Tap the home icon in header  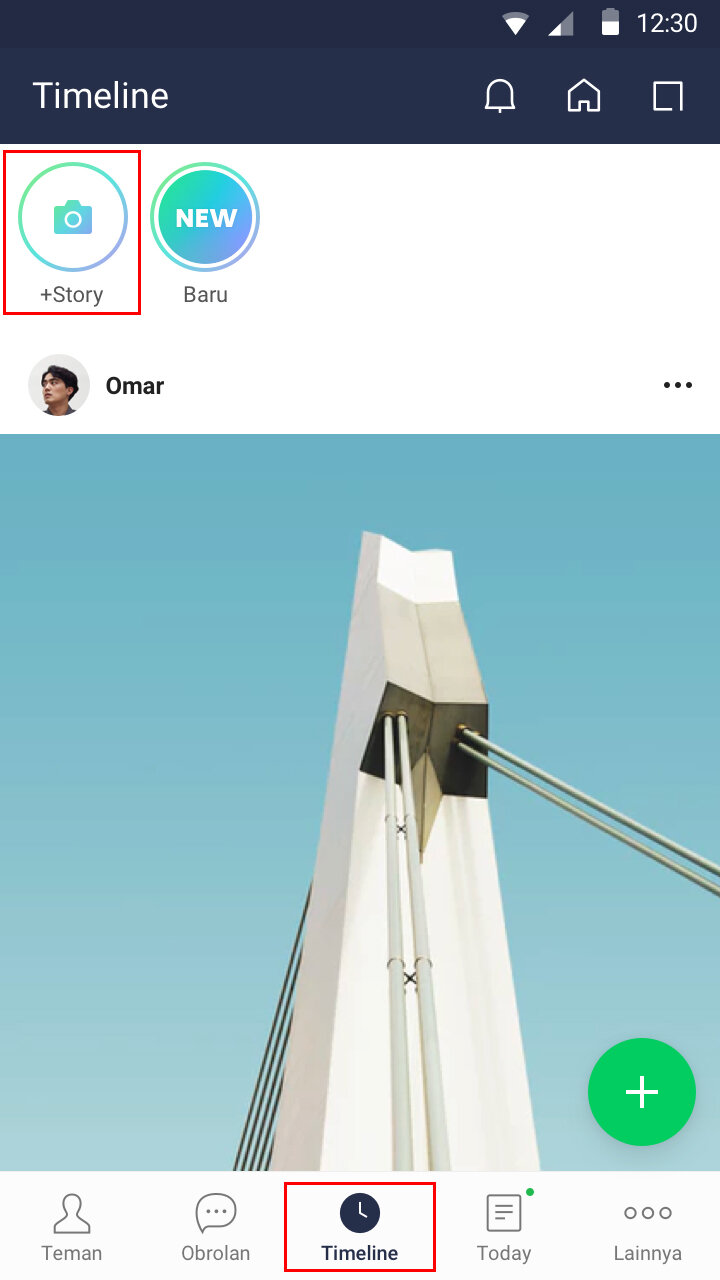pyautogui.click(x=584, y=96)
